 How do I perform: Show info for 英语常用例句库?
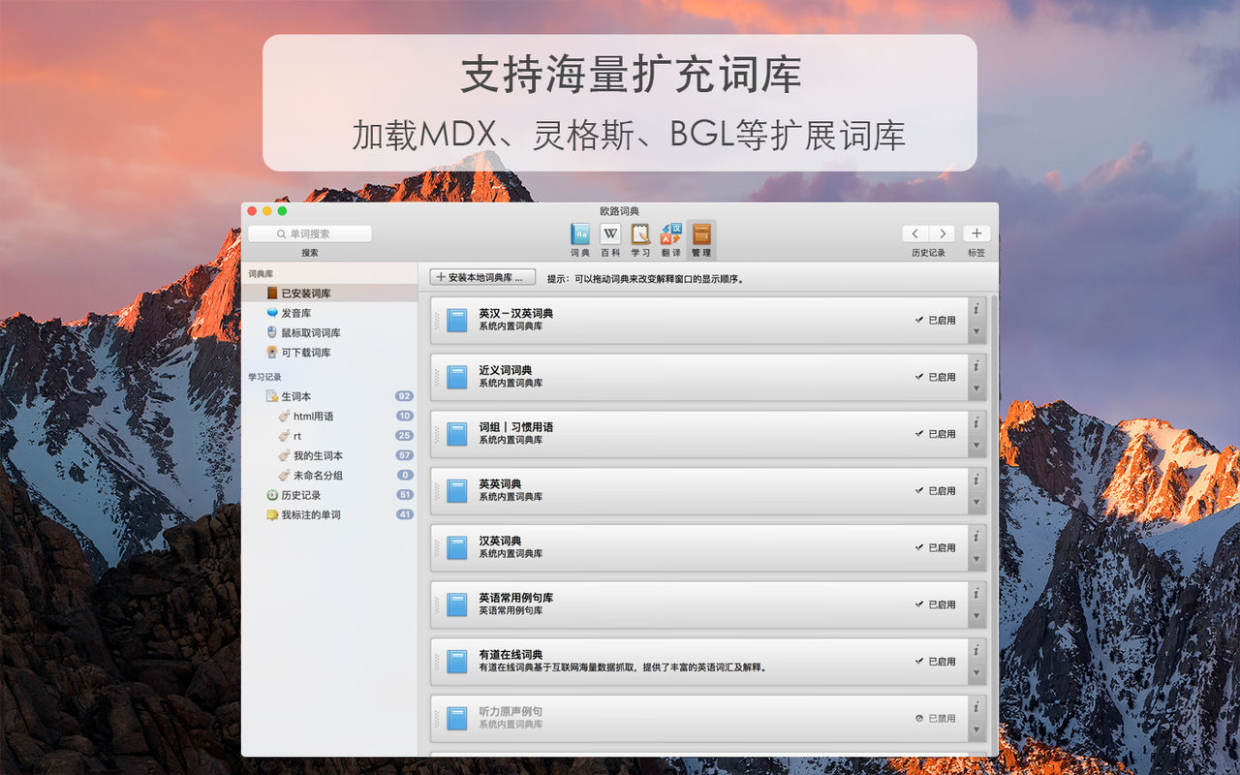[977, 593]
